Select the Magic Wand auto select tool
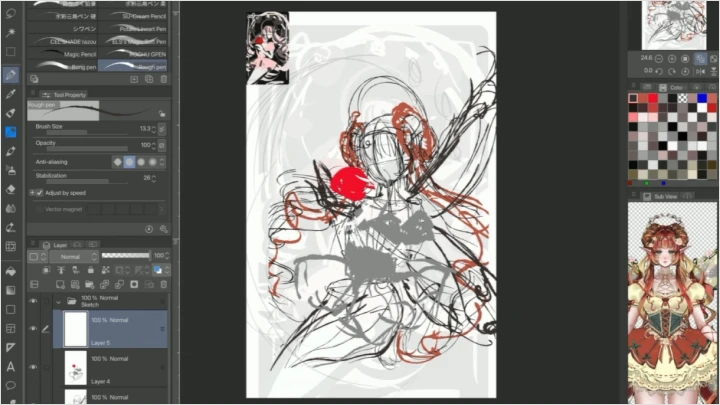Image resolution: width=720 pixels, height=405 pixels. pyautogui.click(x=10, y=33)
